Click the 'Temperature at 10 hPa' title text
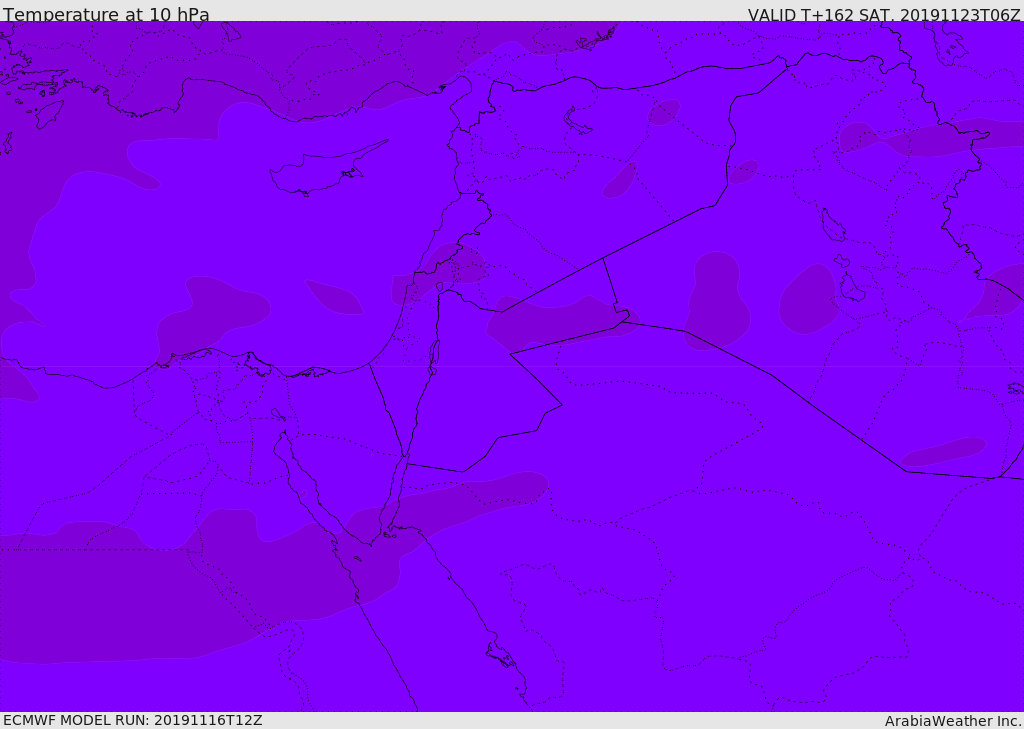The height and width of the screenshot is (729, 1024). tap(106, 14)
